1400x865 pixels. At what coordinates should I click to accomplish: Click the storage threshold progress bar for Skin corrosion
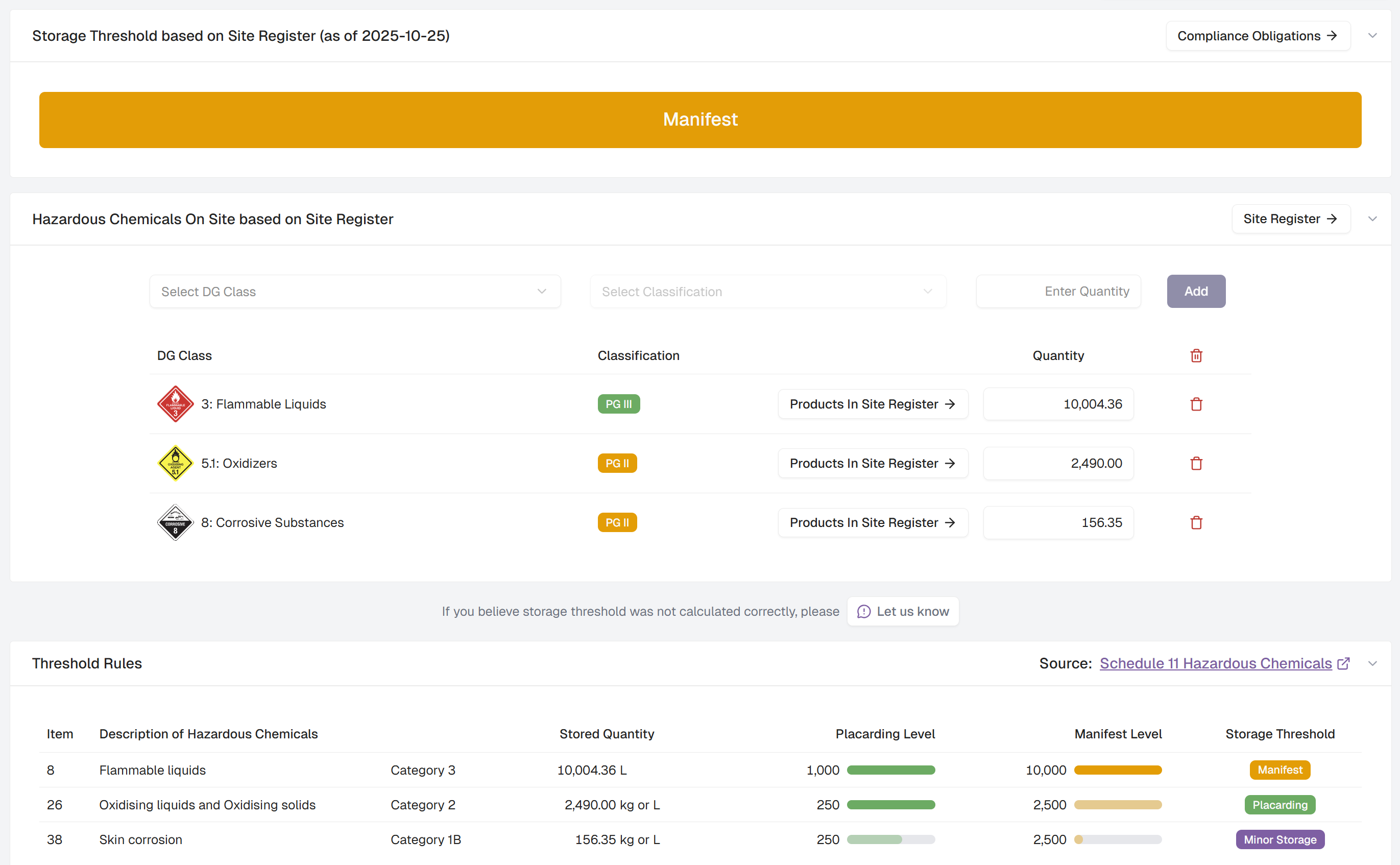click(1118, 839)
